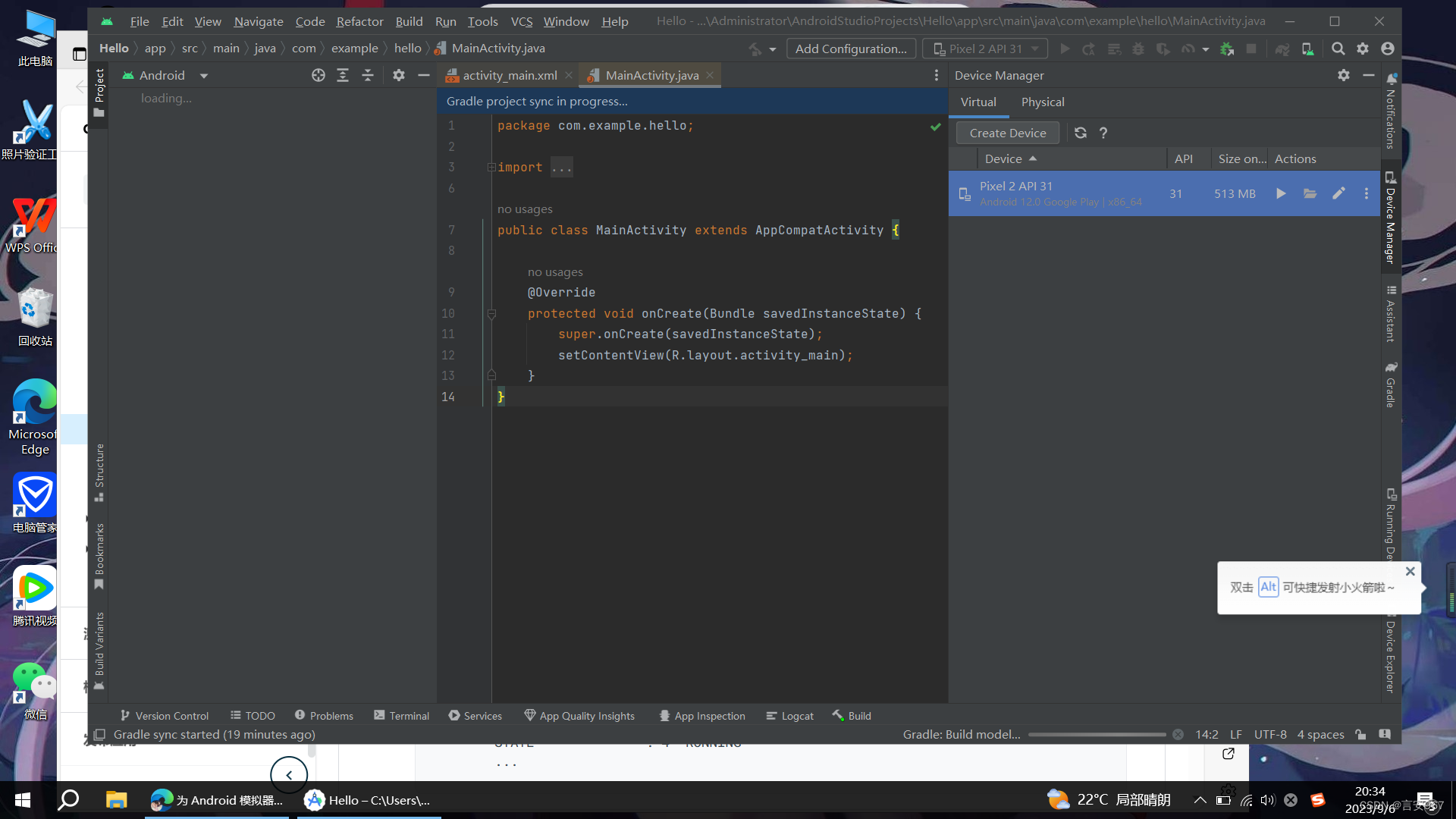
Task: Stop the running process with the Stop icon
Action: pos(1251,48)
